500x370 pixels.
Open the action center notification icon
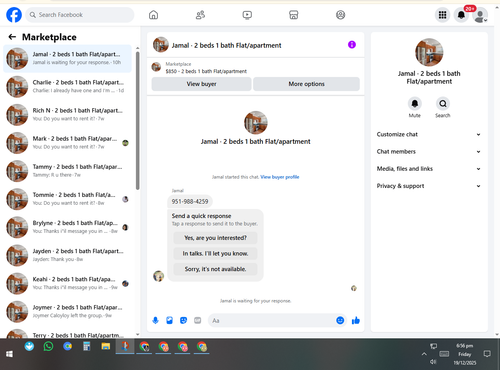[x=487, y=354]
